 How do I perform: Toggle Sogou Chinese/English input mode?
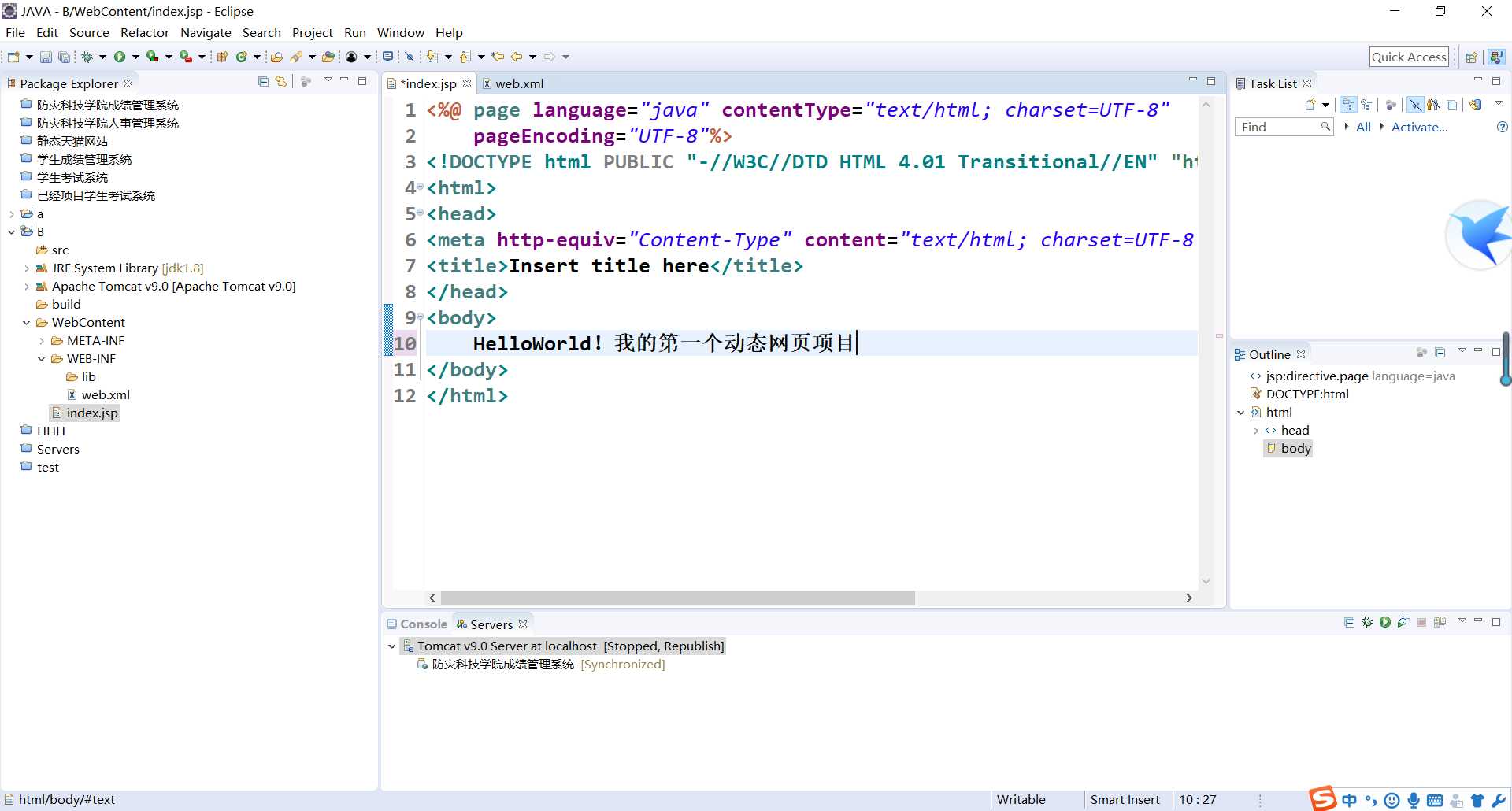(x=1350, y=800)
